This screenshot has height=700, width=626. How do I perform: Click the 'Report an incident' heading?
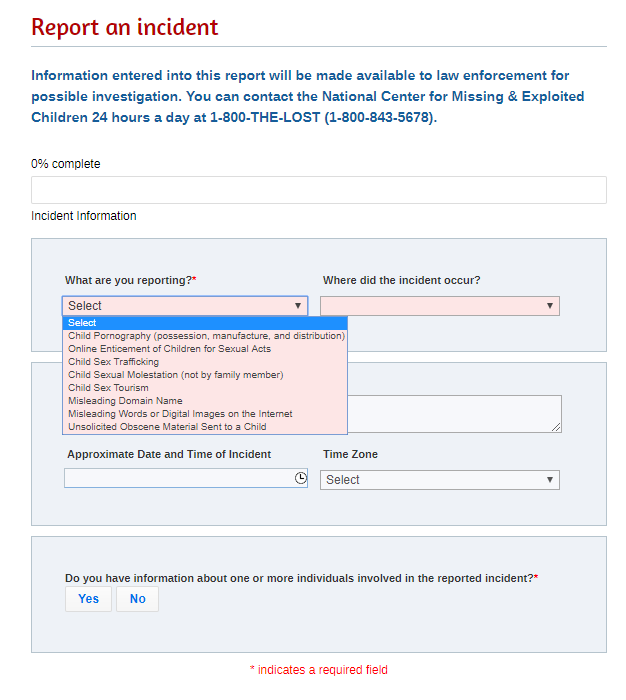(124, 27)
